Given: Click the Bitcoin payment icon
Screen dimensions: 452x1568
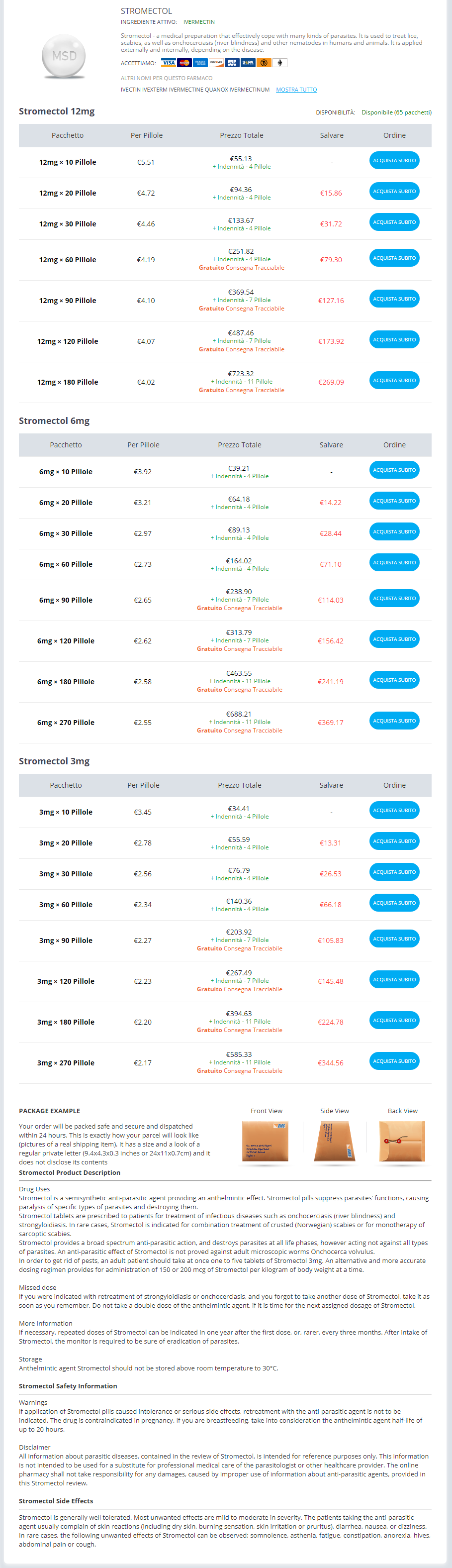Looking at the screenshot, I should (x=264, y=63).
